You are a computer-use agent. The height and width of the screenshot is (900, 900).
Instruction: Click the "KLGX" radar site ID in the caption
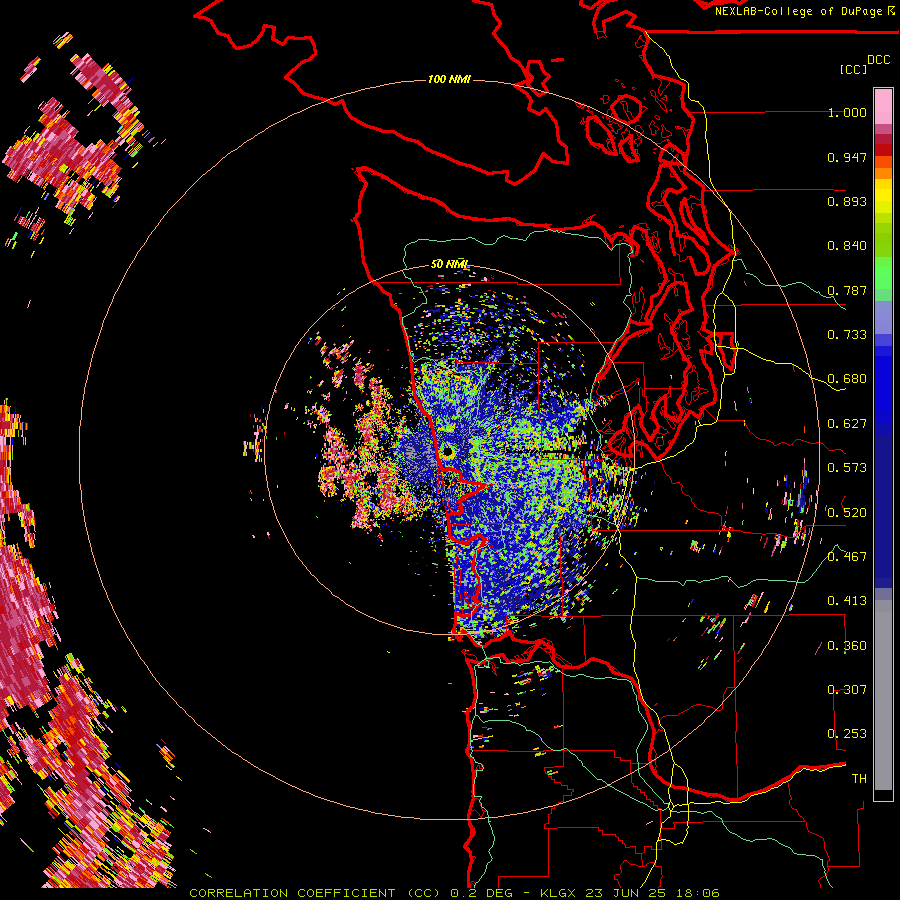[558, 893]
